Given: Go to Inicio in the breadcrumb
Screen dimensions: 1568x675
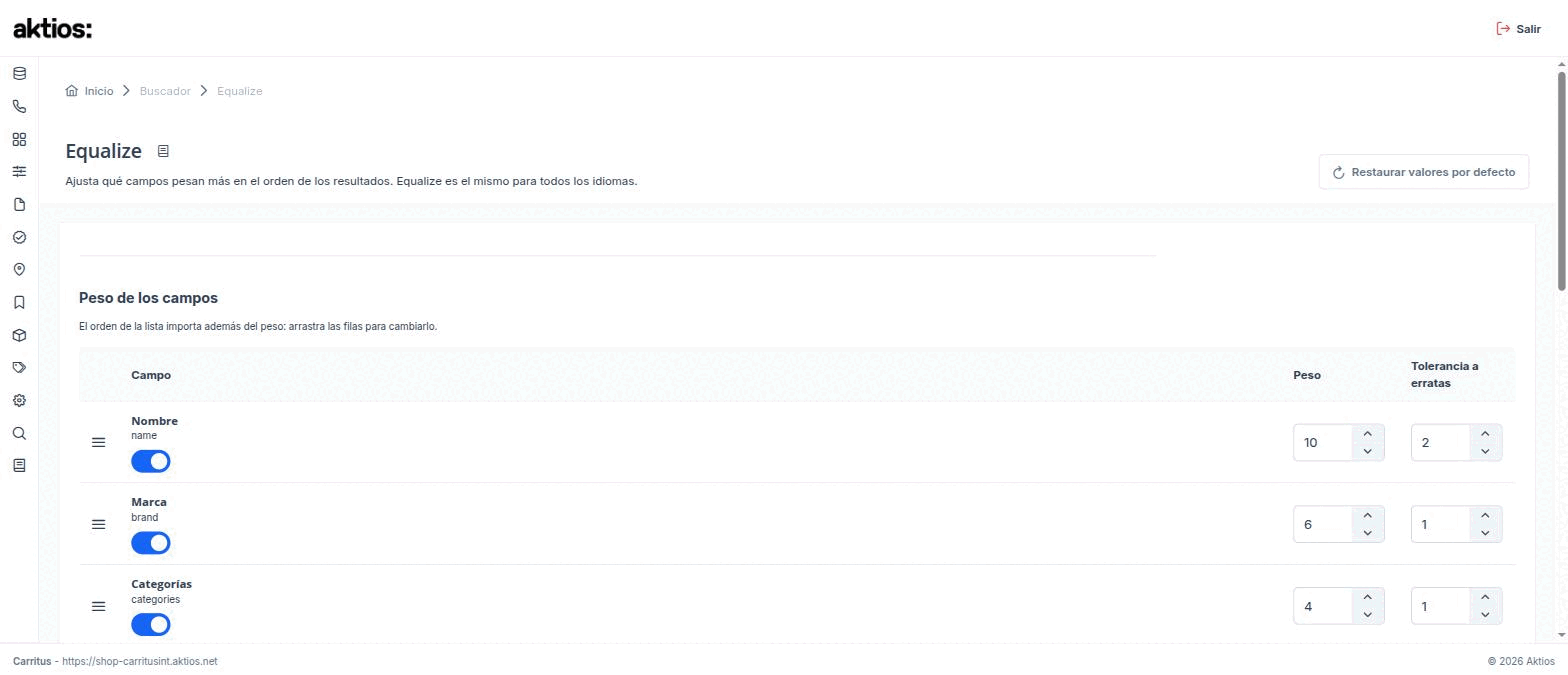Looking at the screenshot, I should coord(89,91).
